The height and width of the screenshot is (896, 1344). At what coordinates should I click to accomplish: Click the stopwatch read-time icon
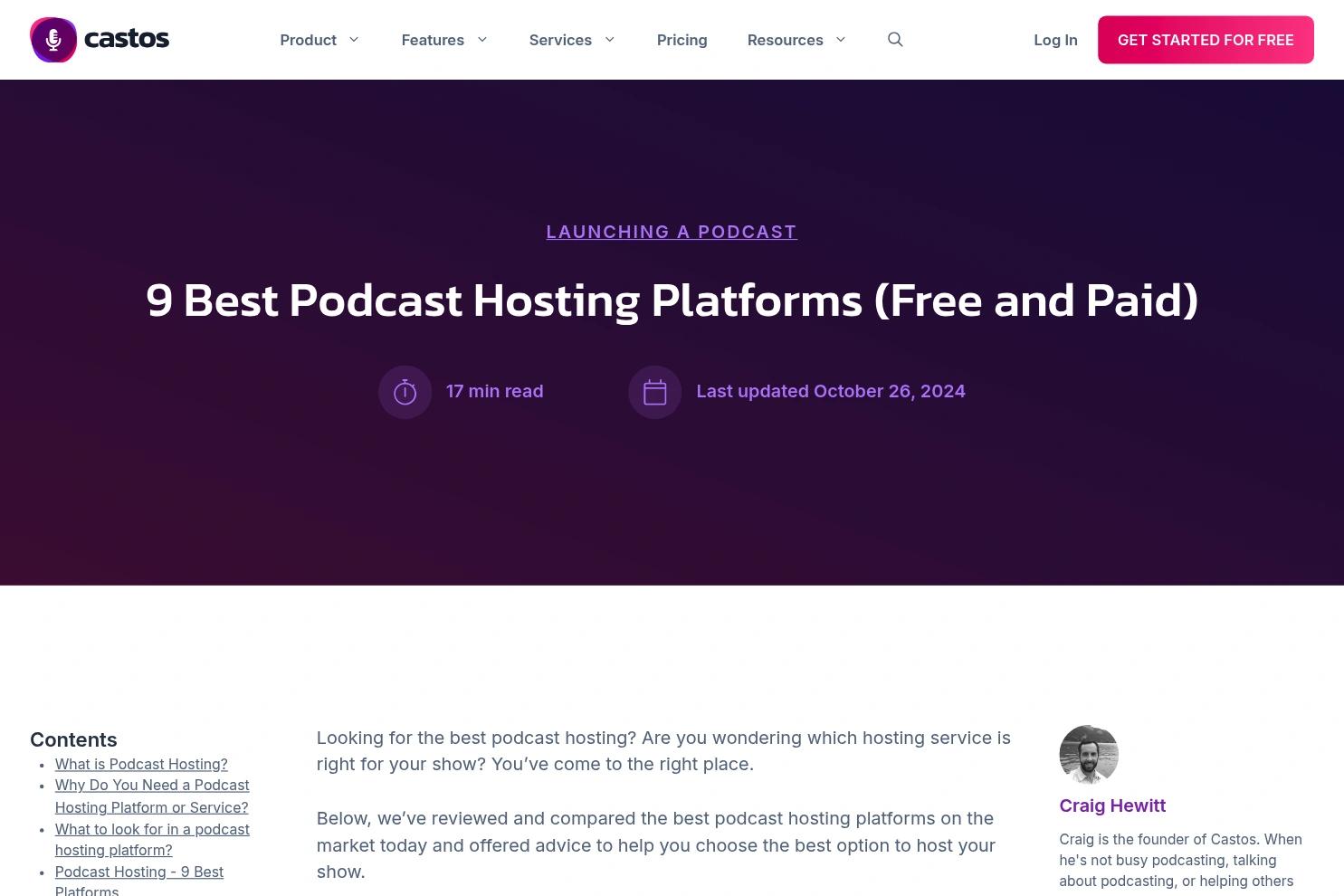[x=405, y=392]
